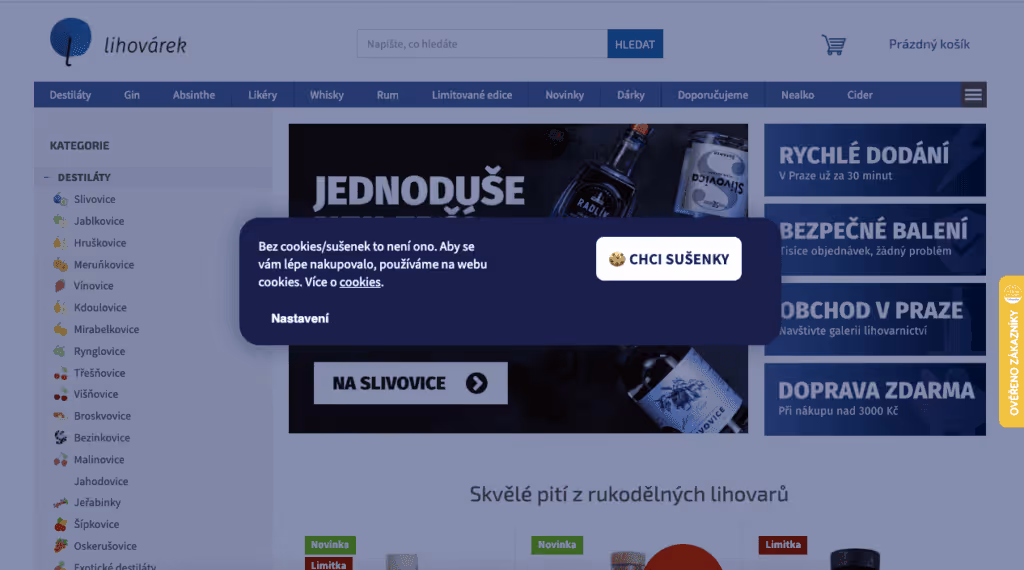The image size is (1024, 570).
Task: Open the Absinthe menu item
Action: click(194, 95)
